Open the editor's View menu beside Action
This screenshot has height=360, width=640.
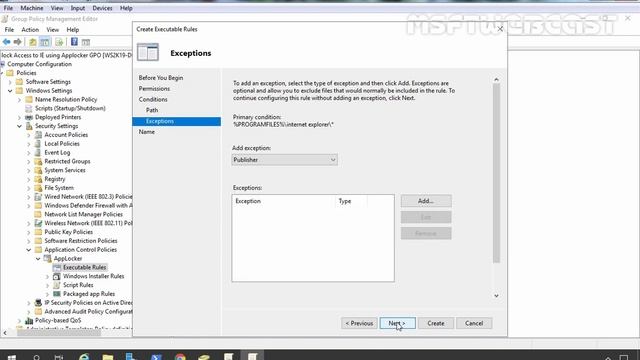(x=53, y=30)
